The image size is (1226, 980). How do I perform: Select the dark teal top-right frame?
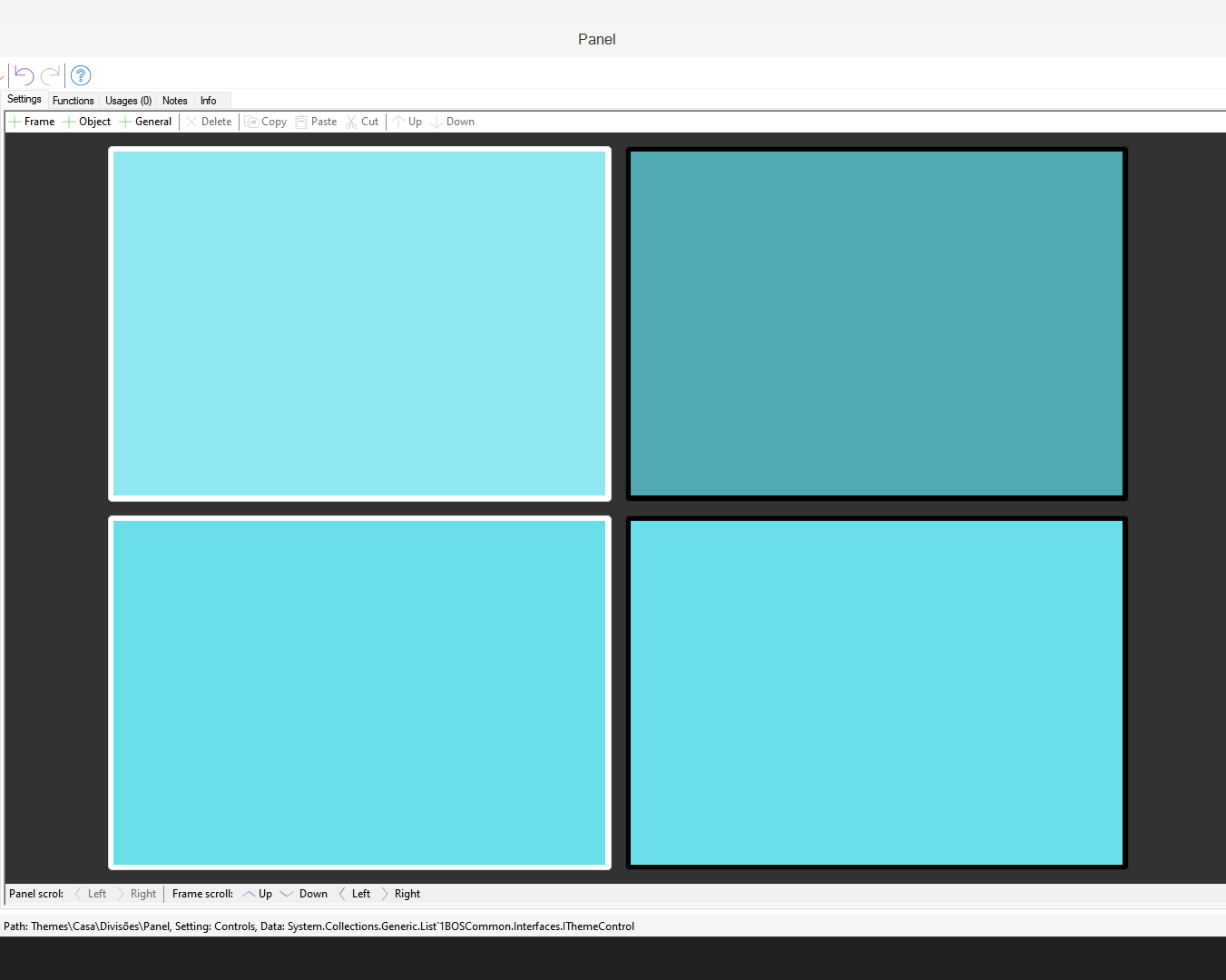coord(877,324)
